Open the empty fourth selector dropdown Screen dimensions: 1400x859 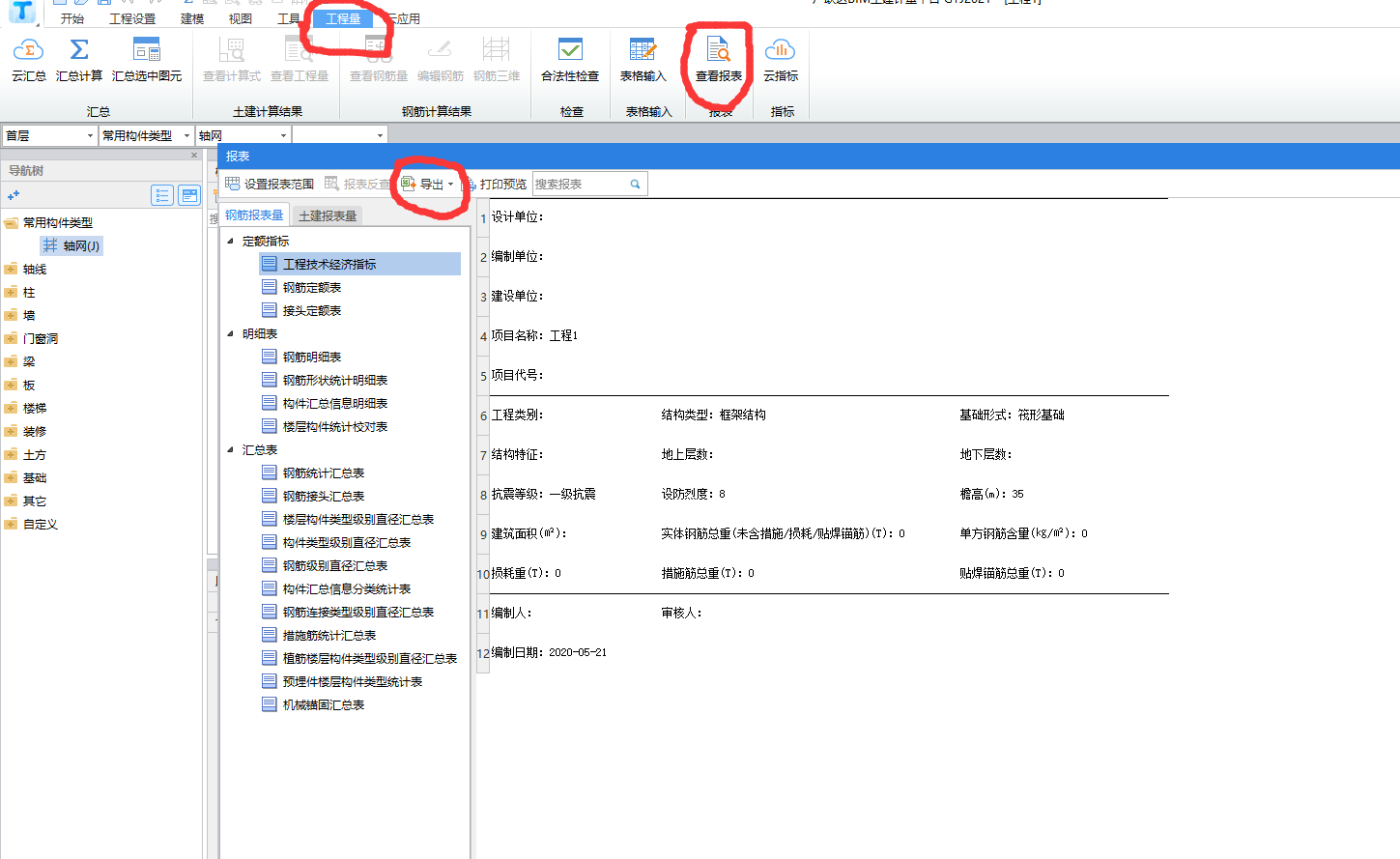point(380,135)
